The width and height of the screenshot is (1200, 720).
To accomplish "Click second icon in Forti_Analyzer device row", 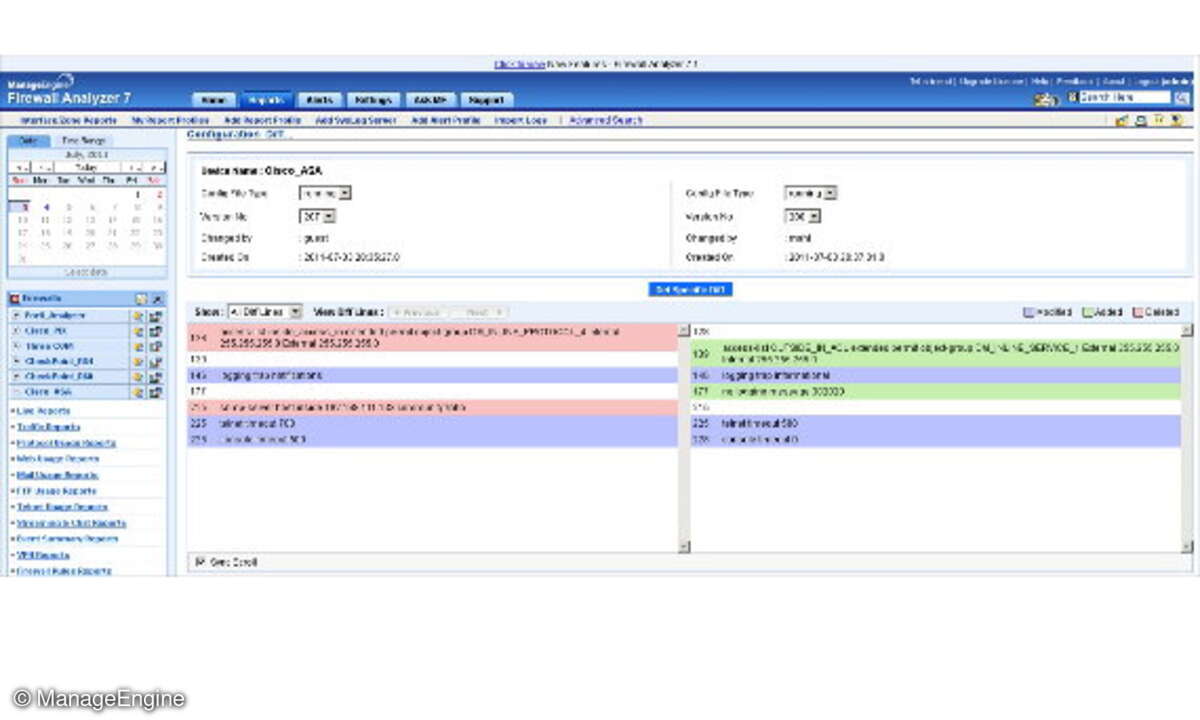I will 156,315.
